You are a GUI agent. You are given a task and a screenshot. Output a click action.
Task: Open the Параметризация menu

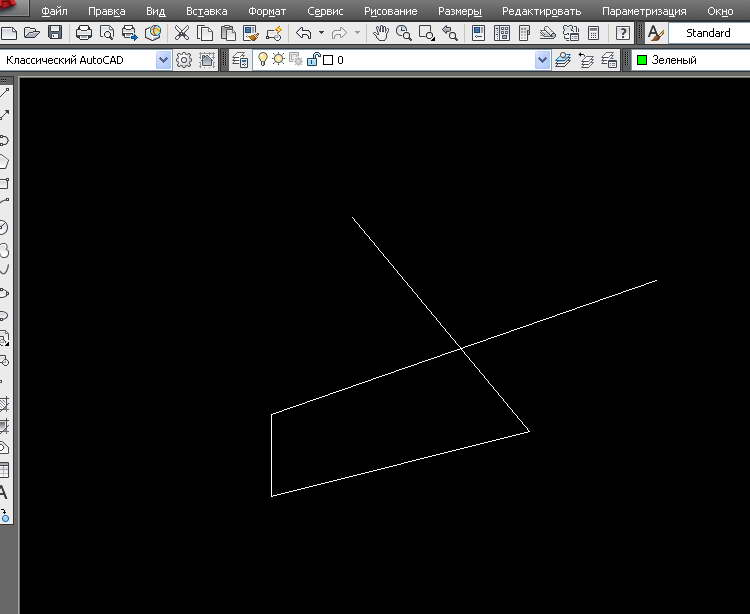[644, 11]
